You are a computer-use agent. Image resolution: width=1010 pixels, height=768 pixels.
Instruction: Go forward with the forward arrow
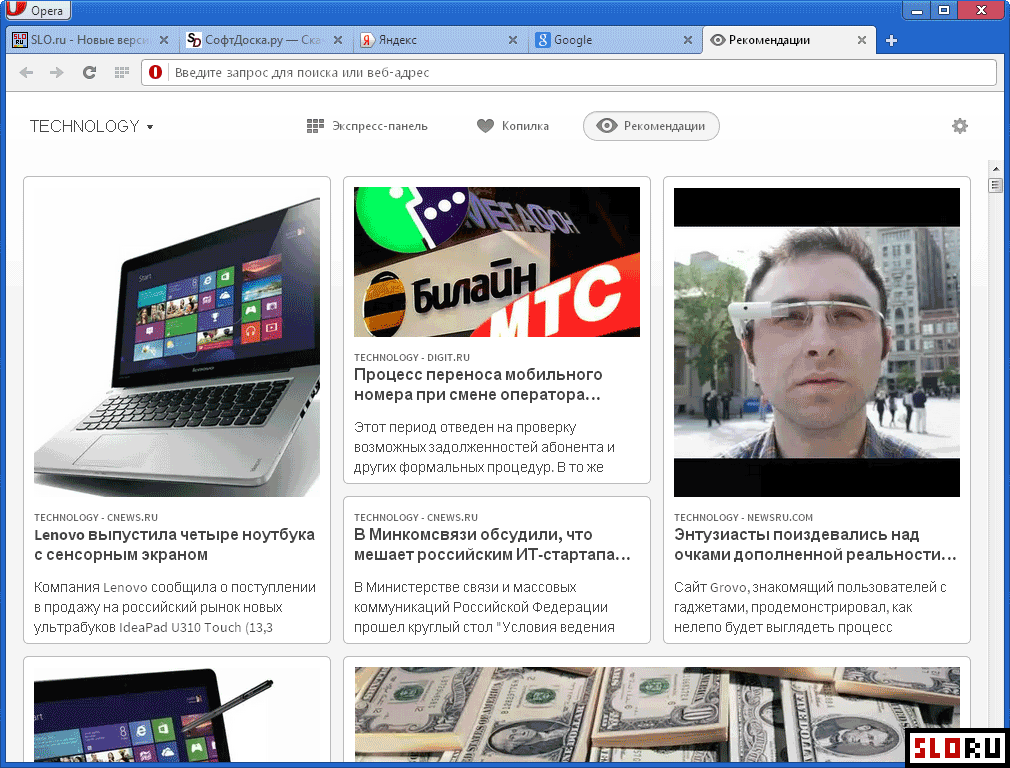tap(57, 73)
